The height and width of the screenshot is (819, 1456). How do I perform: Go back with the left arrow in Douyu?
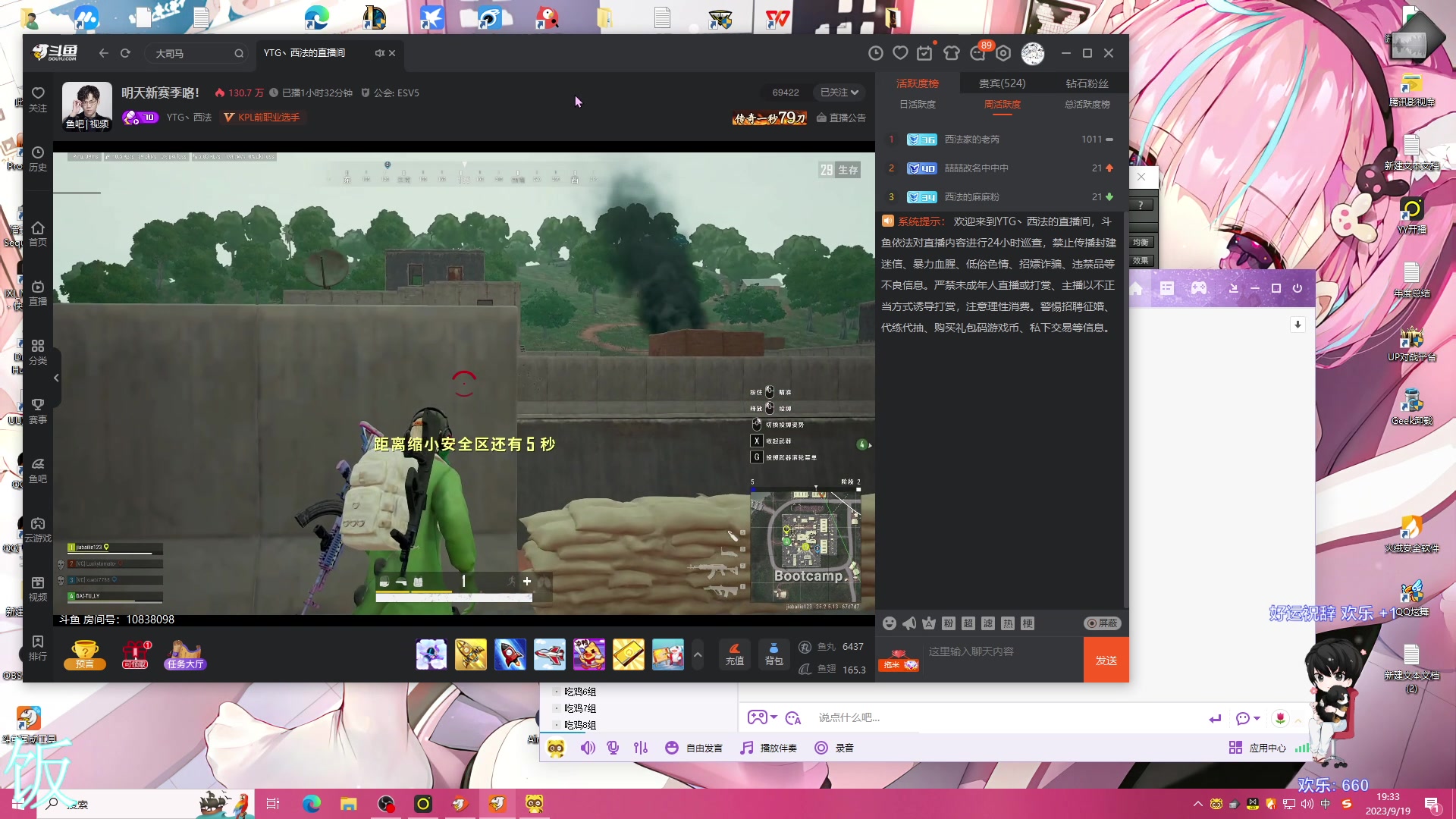(x=104, y=53)
